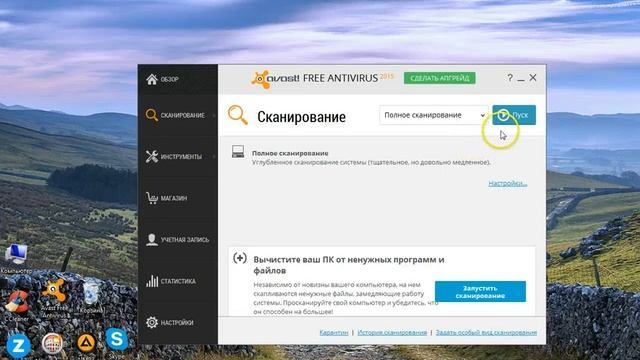Screen dimensions: 640x360
Task: Select the Skype desktop icon
Action: pos(117,340)
